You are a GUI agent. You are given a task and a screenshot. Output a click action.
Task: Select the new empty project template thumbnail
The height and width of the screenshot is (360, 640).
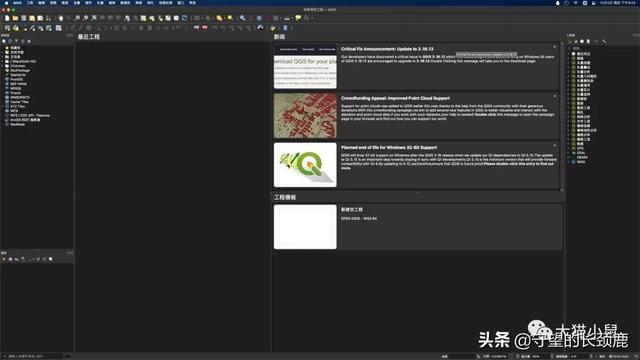[x=305, y=227]
